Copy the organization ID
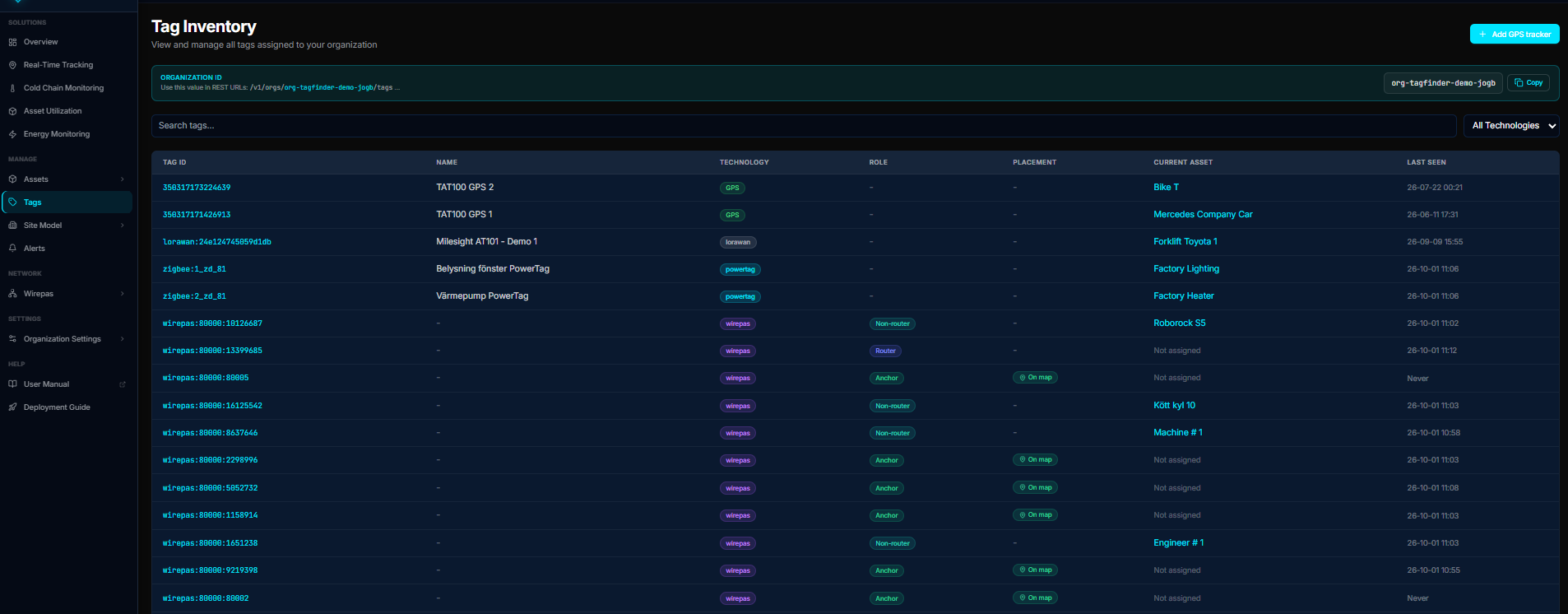 [x=1529, y=83]
